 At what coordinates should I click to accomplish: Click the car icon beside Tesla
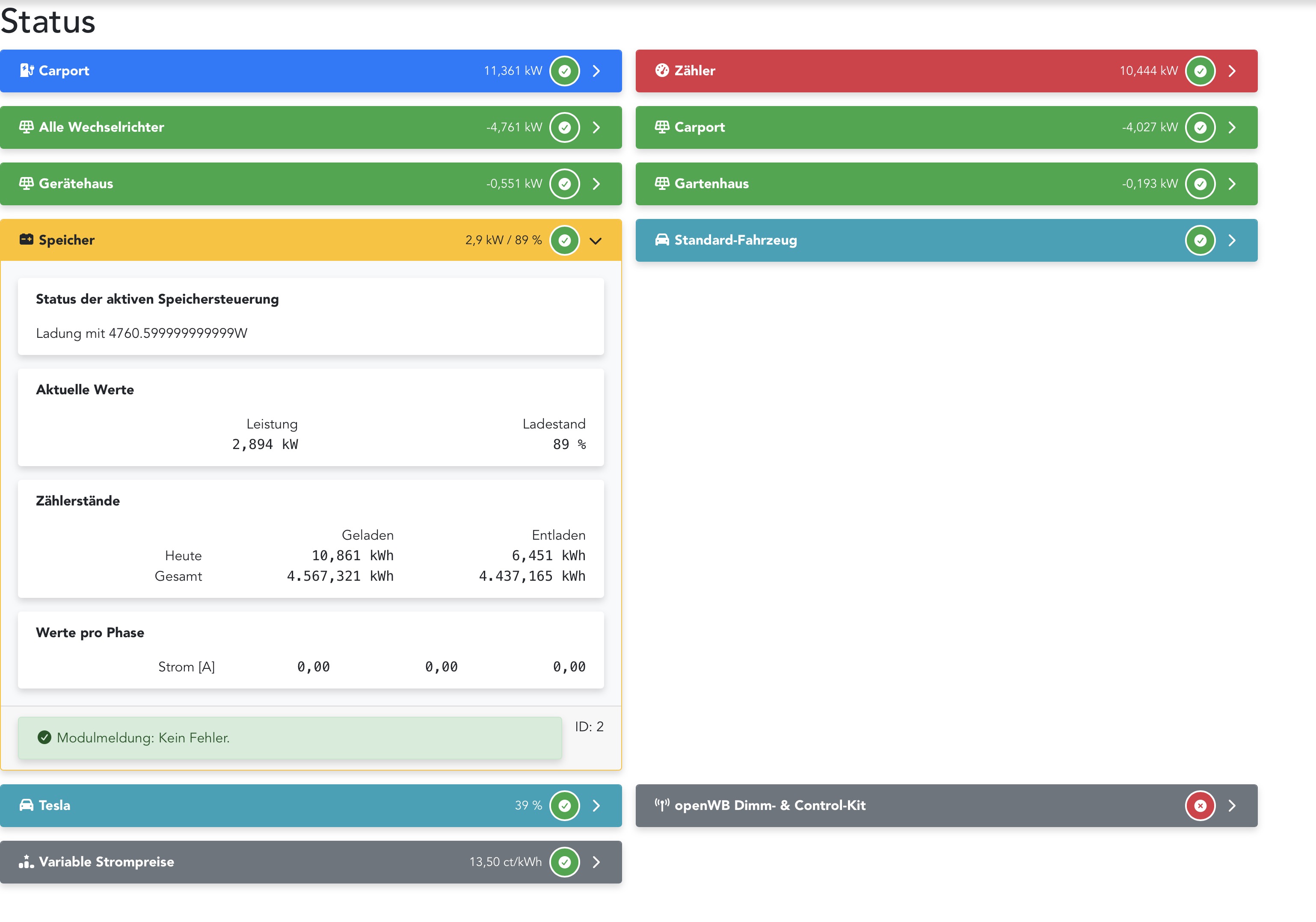point(27,805)
